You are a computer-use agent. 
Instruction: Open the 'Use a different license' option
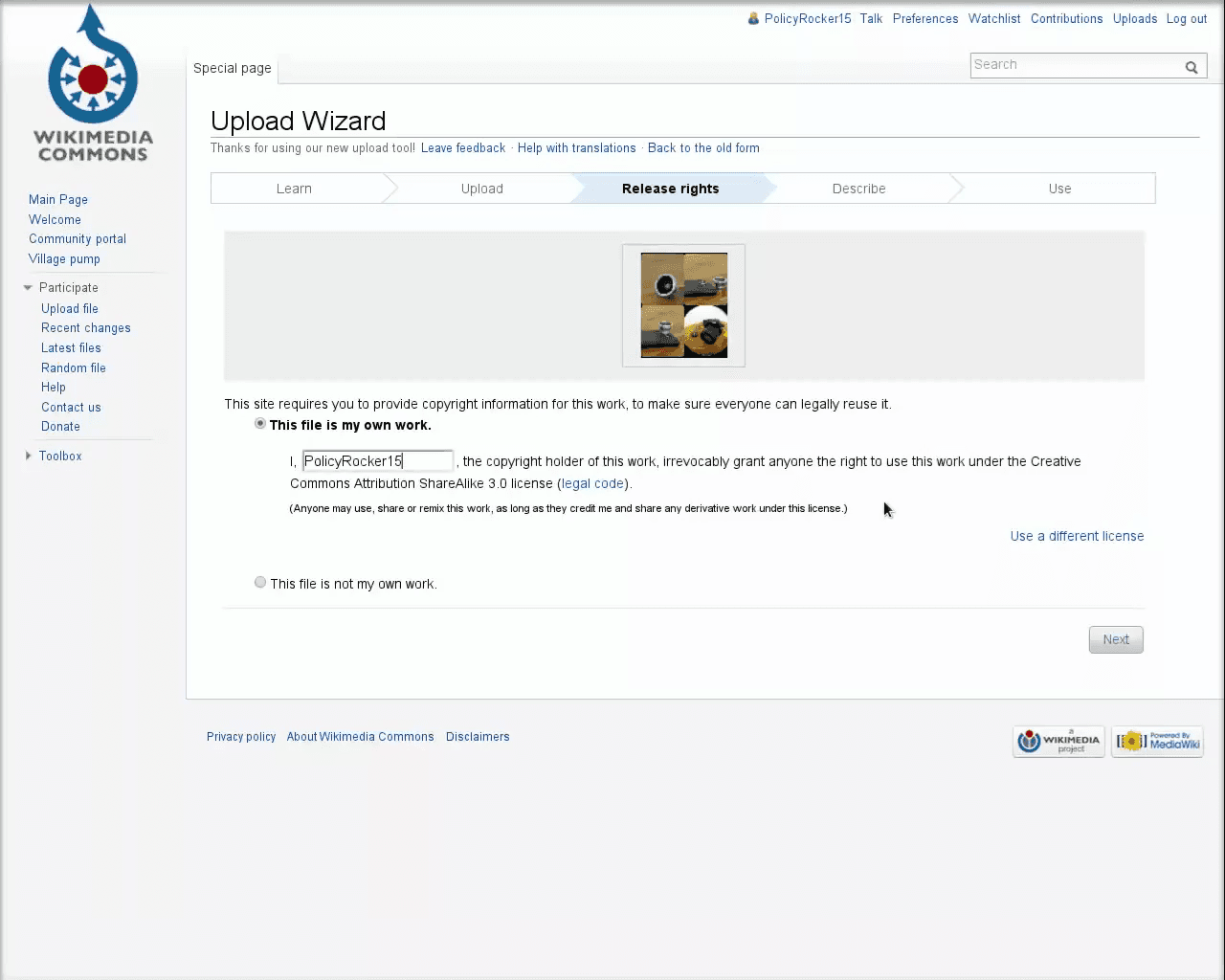coord(1077,536)
